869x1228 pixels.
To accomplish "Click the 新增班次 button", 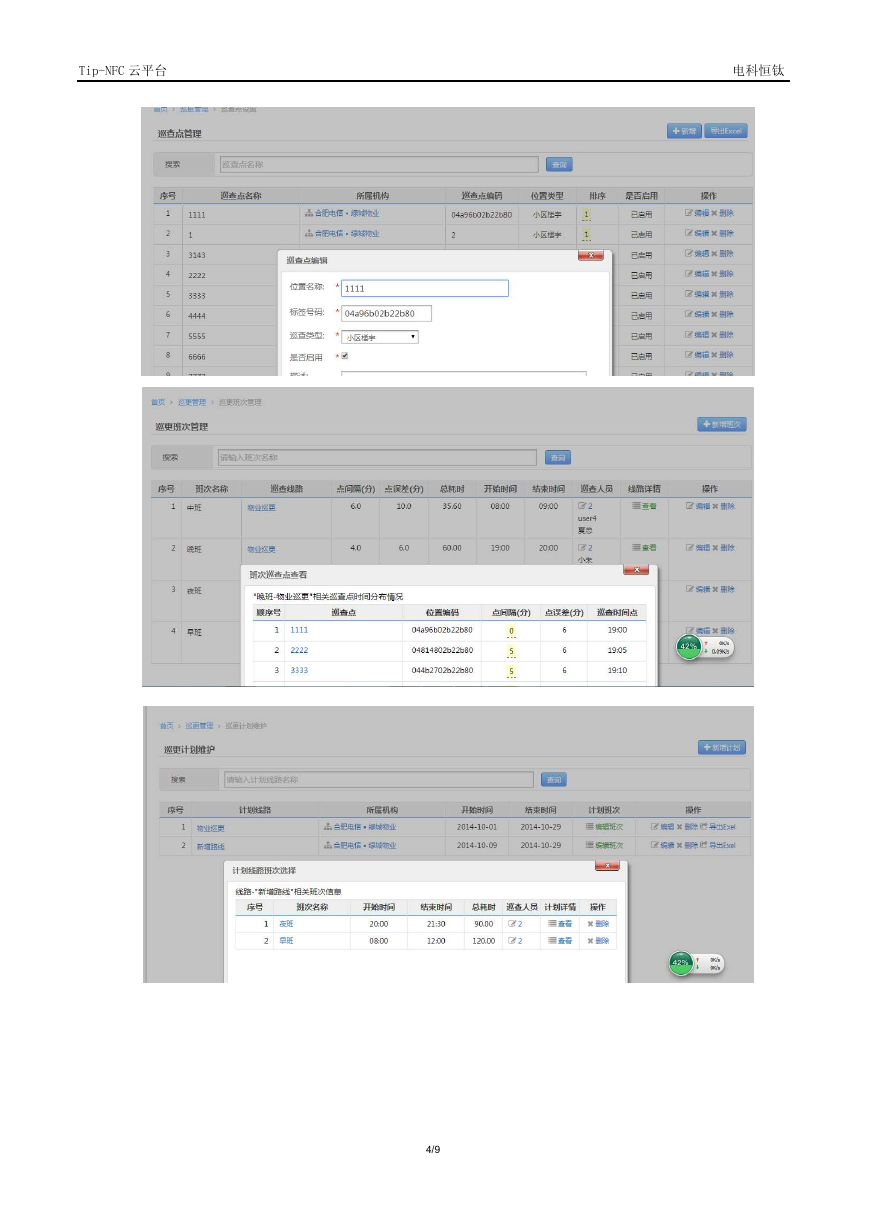I will coord(722,424).
